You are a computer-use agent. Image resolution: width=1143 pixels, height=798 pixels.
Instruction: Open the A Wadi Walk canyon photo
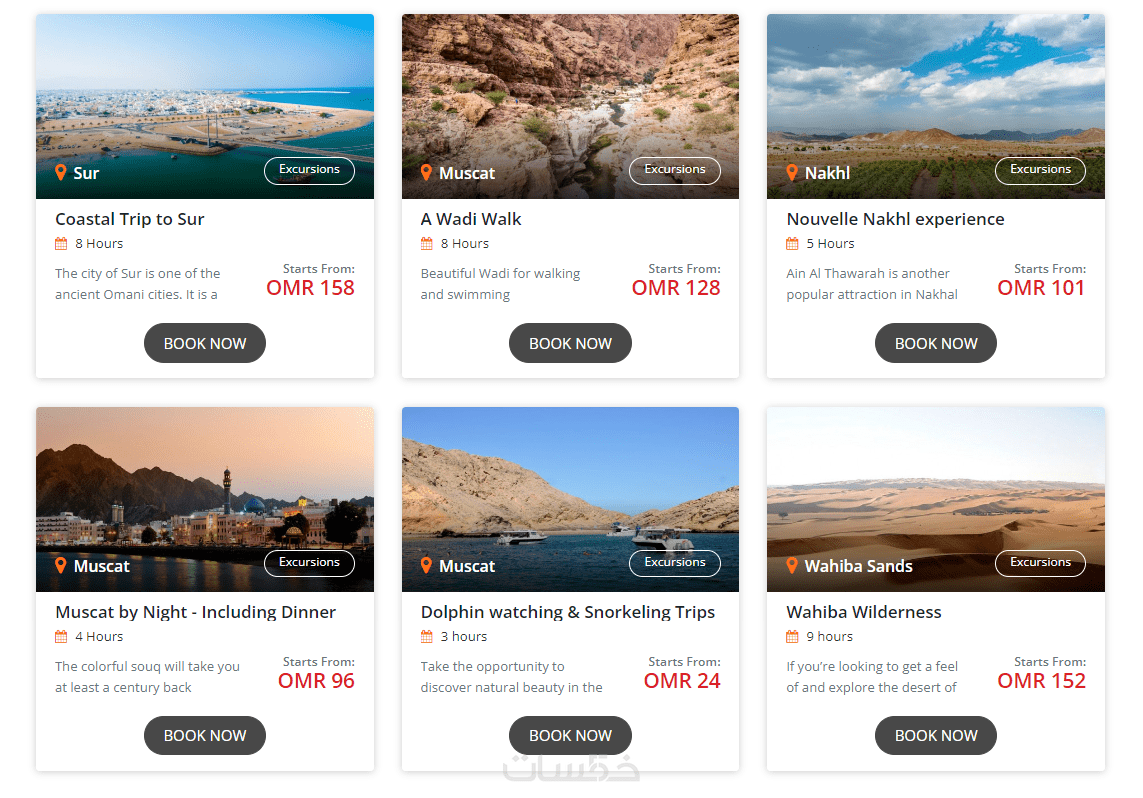point(570,90)
